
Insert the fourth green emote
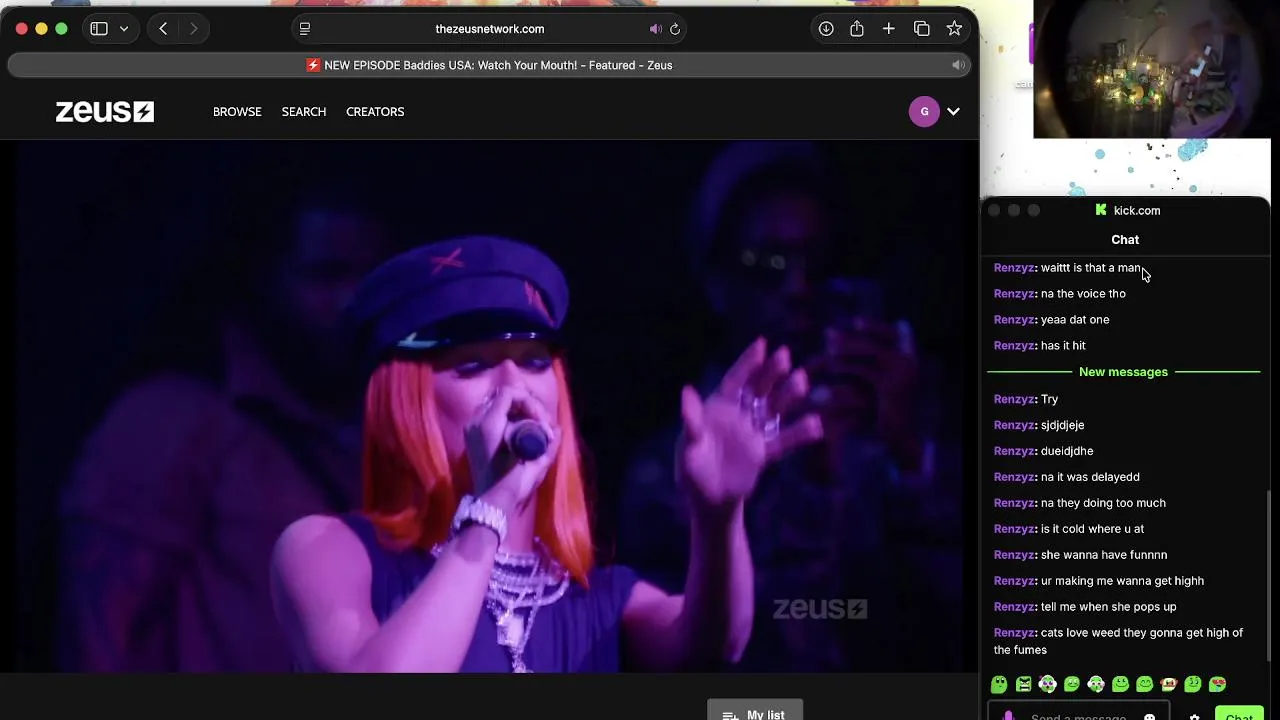[x=1072, y=684]
